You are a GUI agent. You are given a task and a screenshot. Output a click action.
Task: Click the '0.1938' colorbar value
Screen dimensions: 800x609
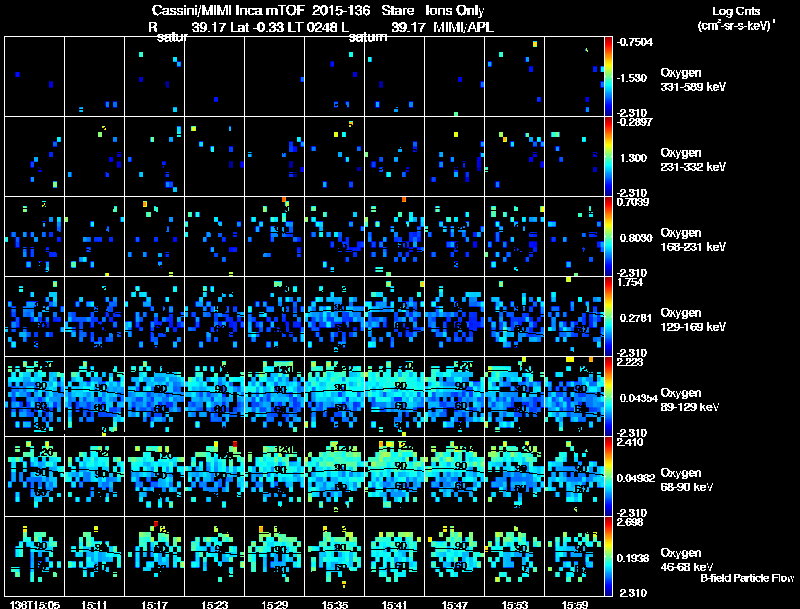click(x=631, y=559)
